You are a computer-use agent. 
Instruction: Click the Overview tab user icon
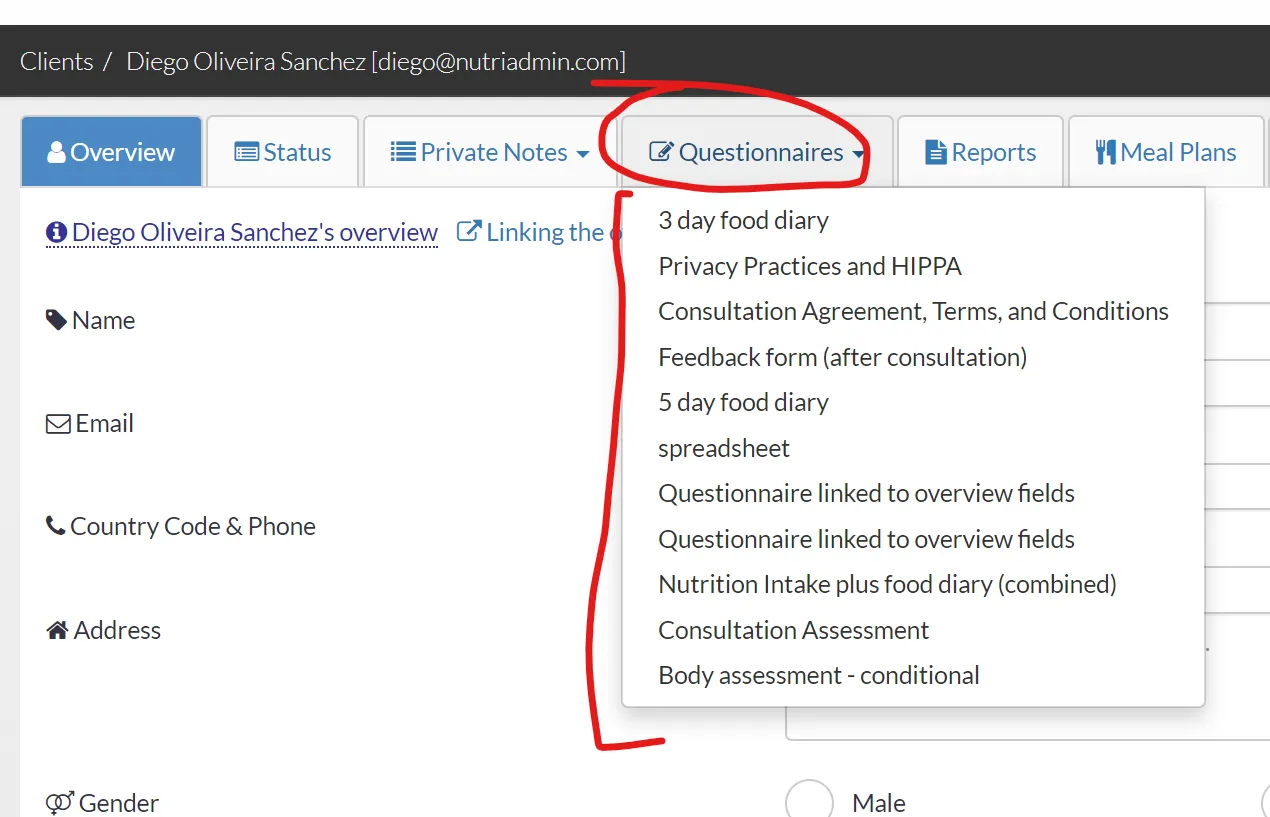click(x=56, y=153)
